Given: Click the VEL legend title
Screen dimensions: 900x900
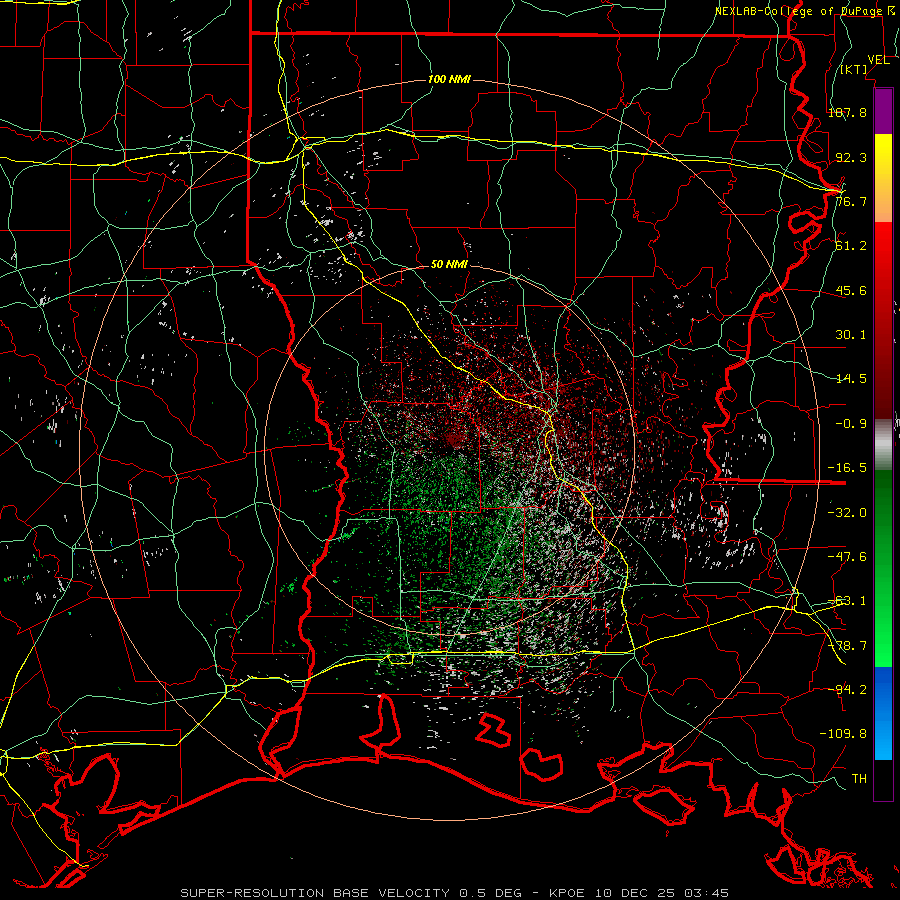Looking at the screenshot, I should click(x=879, y=60).
